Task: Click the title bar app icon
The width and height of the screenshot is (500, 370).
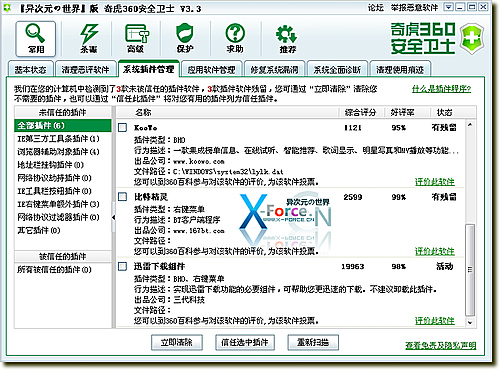Action: [7, 8]
